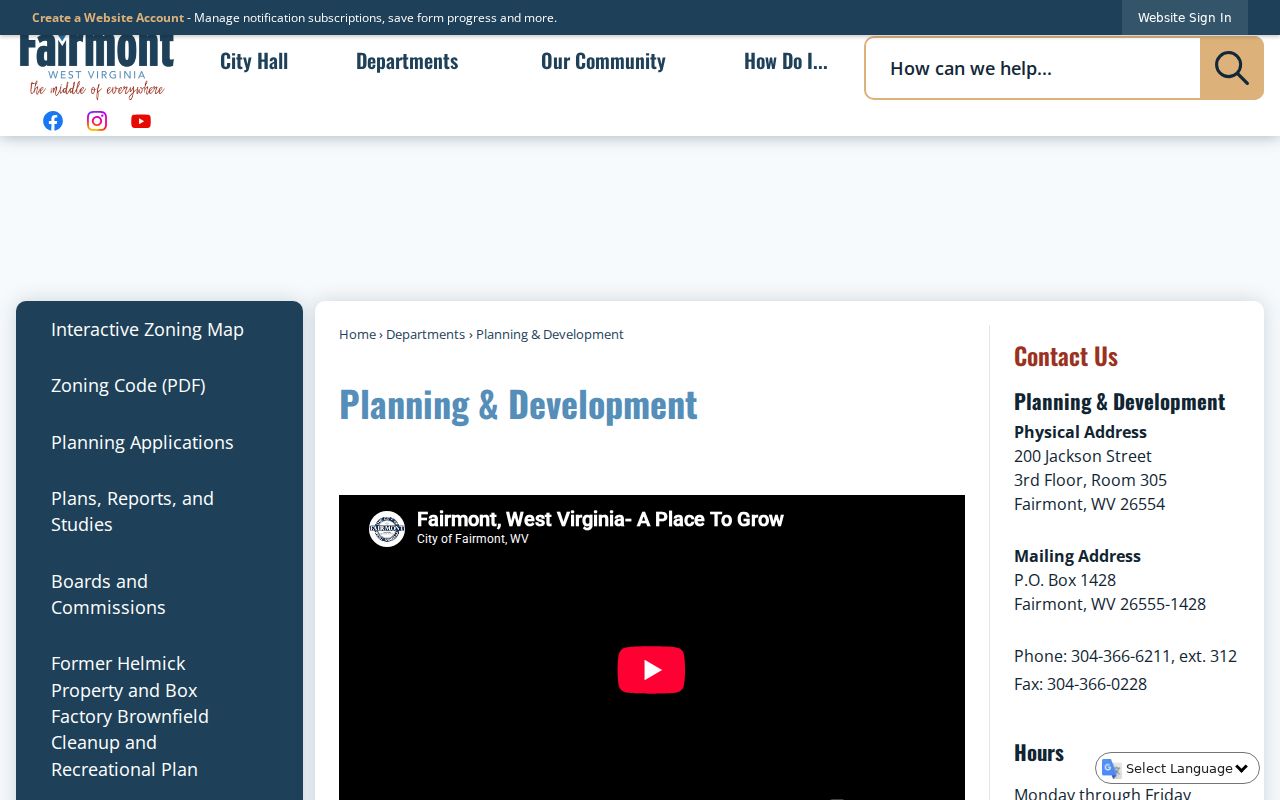Click the Fairmont West Virginia logo
This screenshot has height=800, width=1280.
click(97, 67)
